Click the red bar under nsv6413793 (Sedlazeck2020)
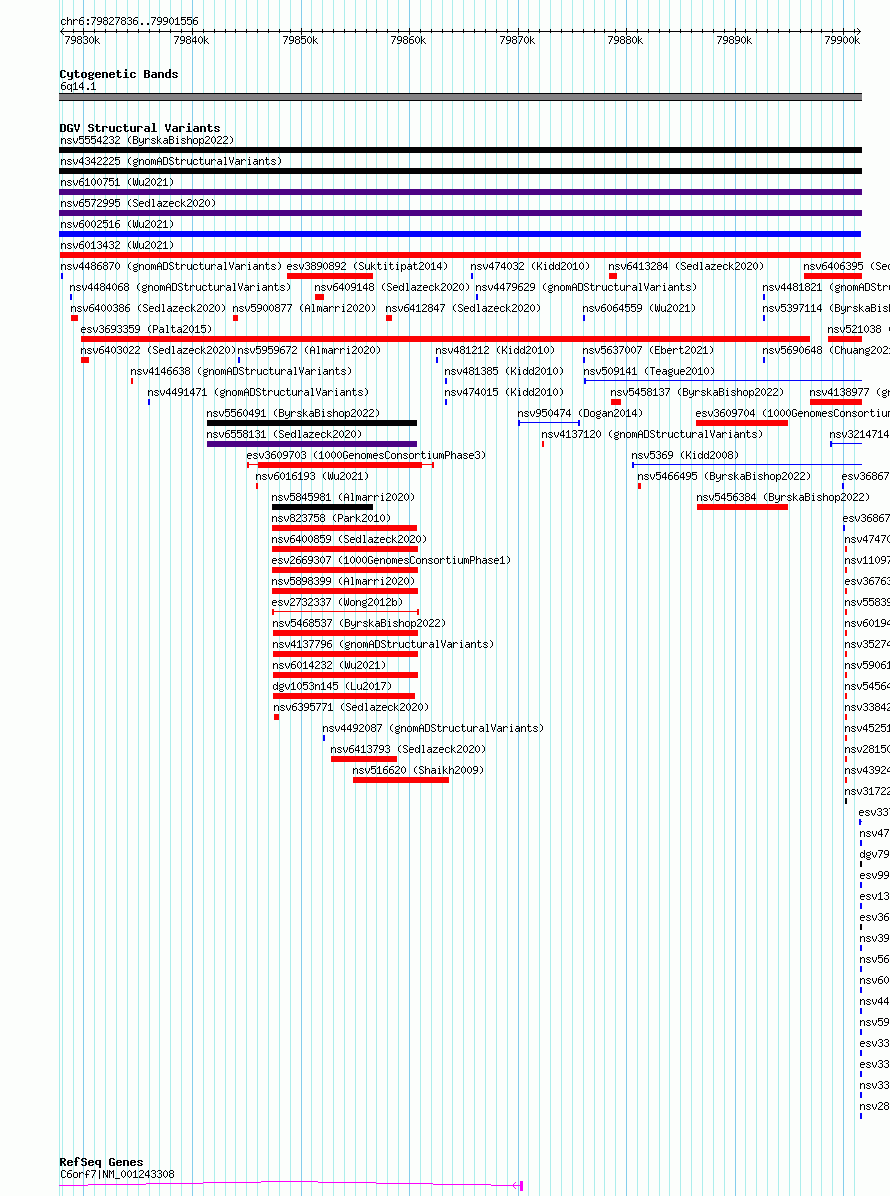Screen dimensions: 890x1196 click(364, 759)
